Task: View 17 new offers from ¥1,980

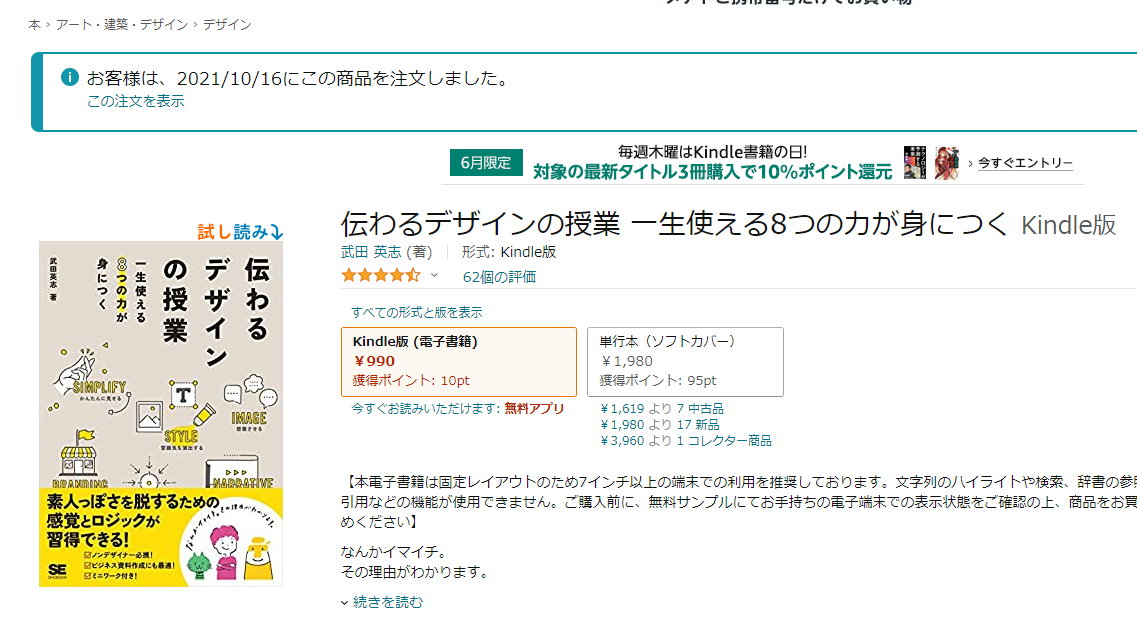Action: pos(659,425)
